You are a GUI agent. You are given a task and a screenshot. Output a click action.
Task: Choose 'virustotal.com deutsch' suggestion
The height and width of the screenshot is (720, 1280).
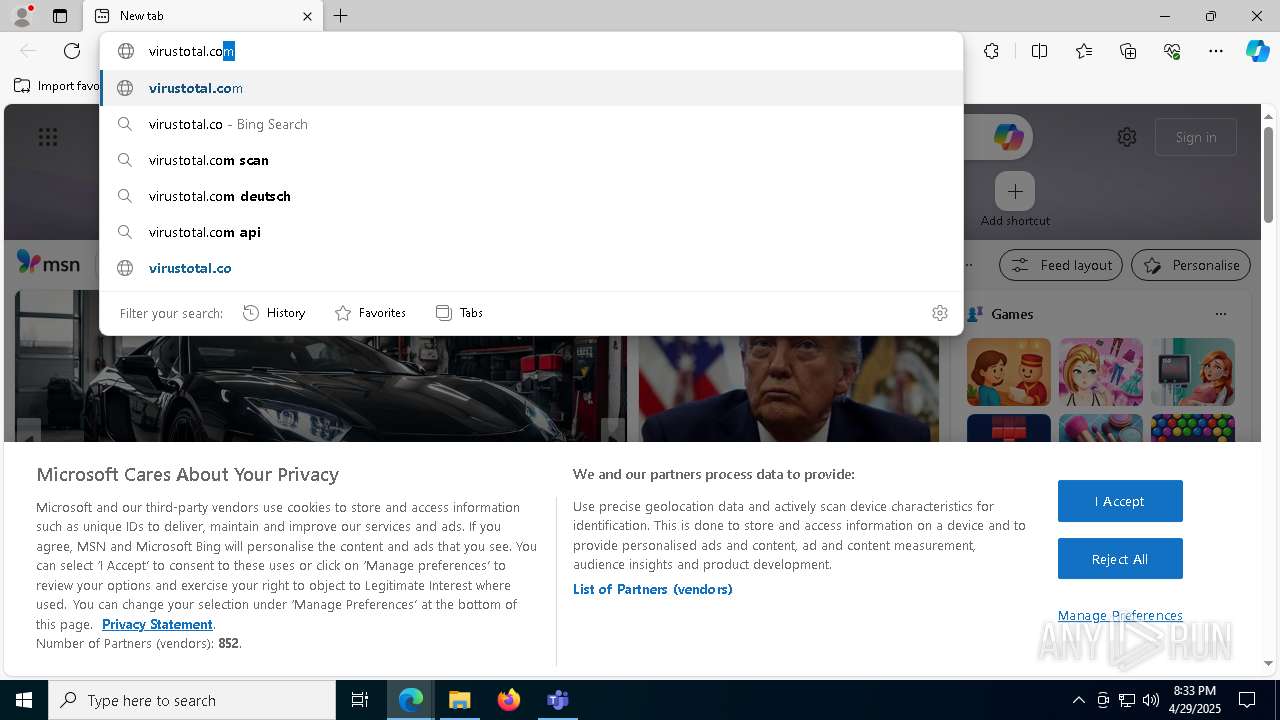[531, 196]
